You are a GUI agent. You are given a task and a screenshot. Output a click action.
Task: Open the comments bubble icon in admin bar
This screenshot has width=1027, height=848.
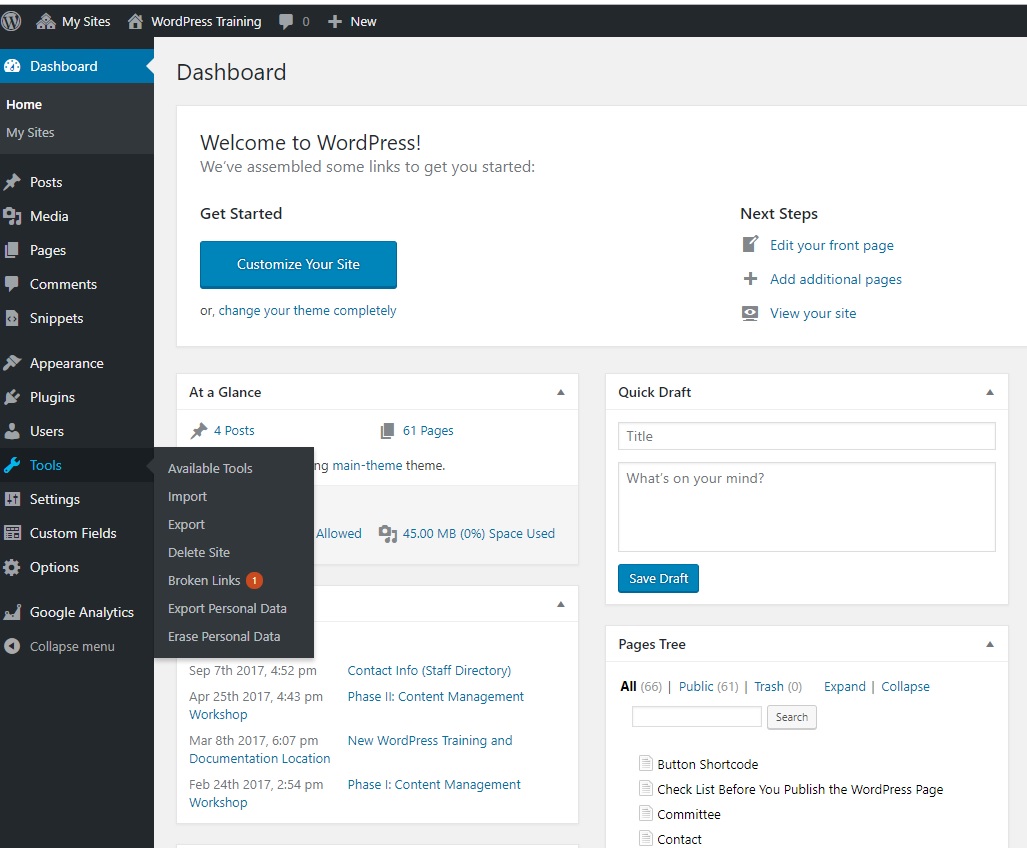click(286, 21)
